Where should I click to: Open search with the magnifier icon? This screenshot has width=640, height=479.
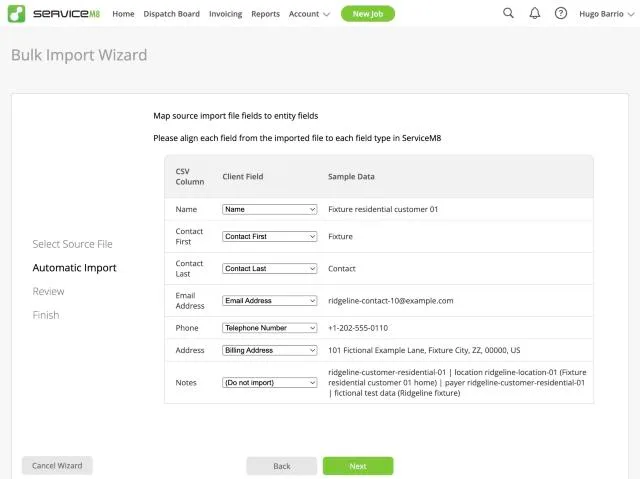pyautogui.click(x=508, y=13)
